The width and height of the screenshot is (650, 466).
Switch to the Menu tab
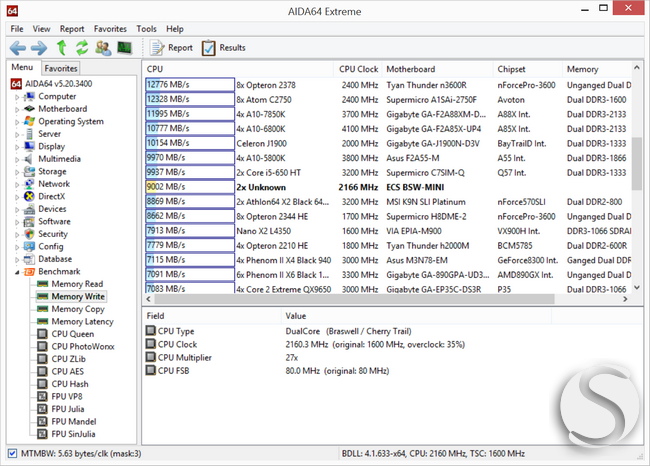pyautogui.click(x=22, y=67)
